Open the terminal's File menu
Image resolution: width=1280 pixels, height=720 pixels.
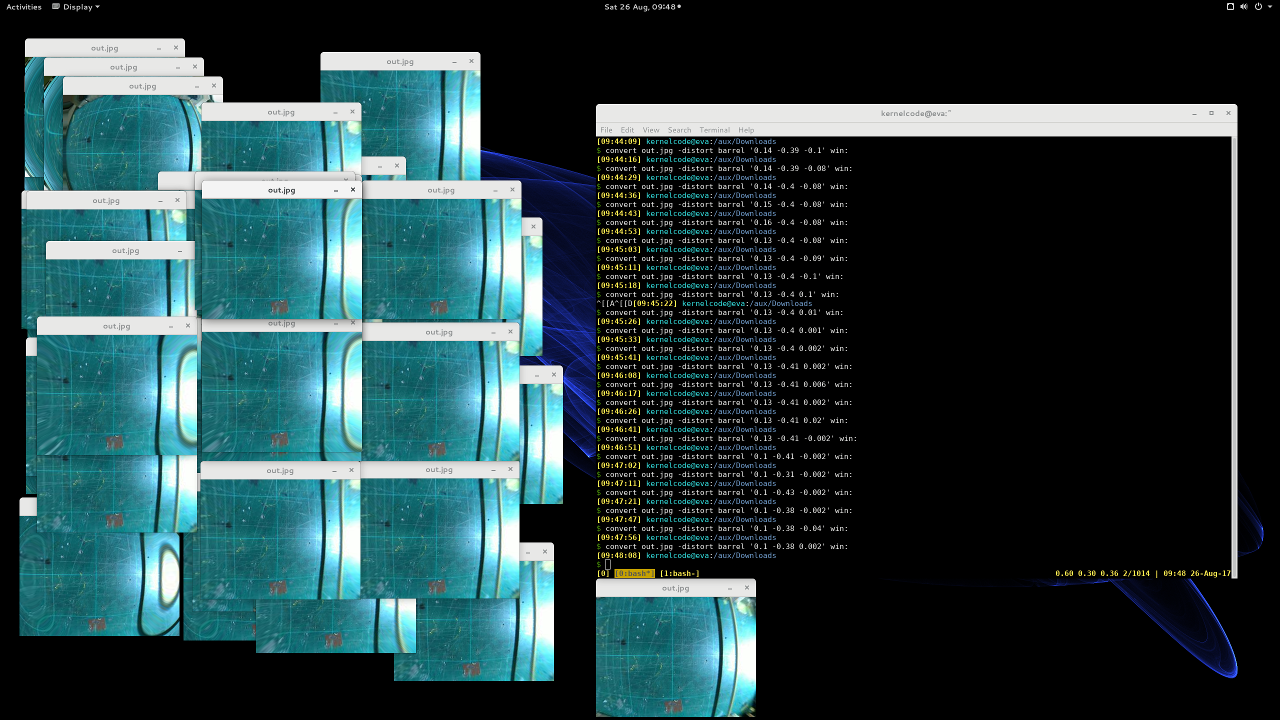(x=606, y=130)
